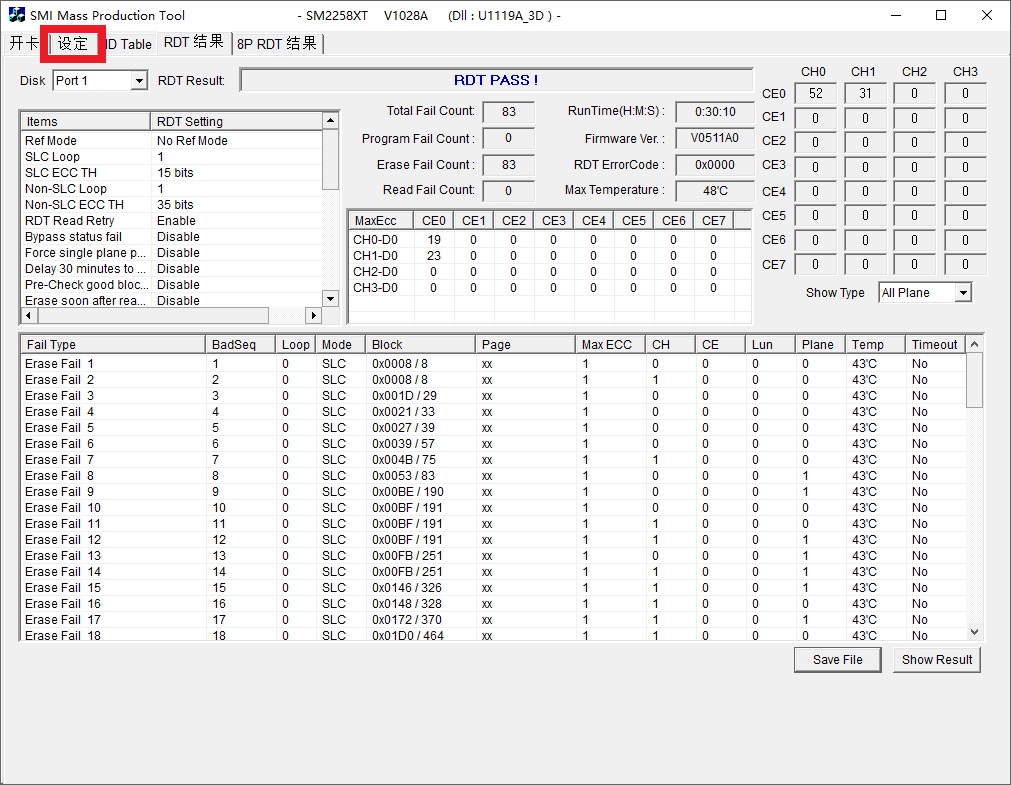
Task: Click the Show Result button
Action: (936, 660)
